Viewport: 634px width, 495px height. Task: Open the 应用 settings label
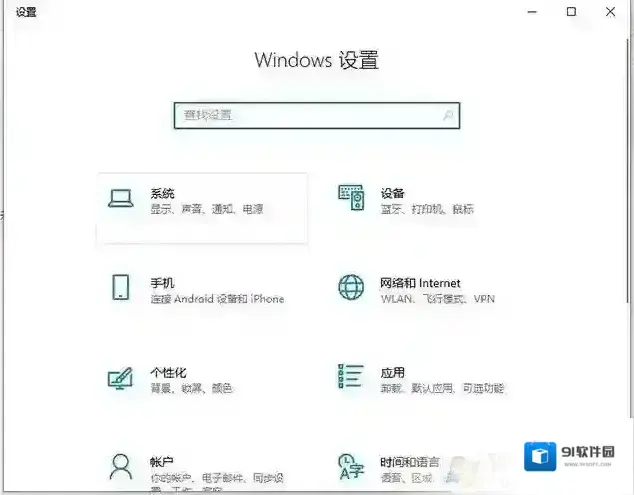(x=392, y=373)
